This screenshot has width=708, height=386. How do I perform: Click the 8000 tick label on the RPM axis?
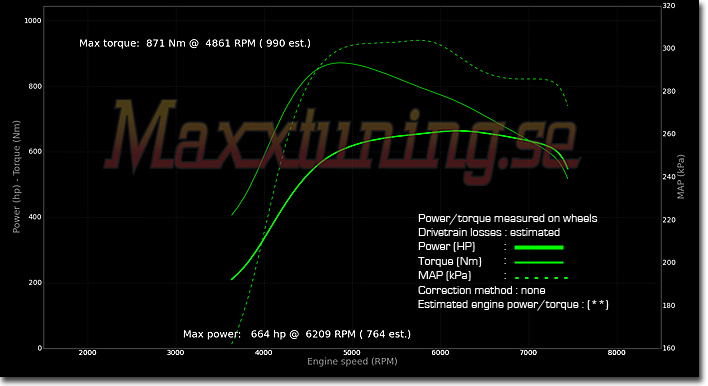click(616, 353)
